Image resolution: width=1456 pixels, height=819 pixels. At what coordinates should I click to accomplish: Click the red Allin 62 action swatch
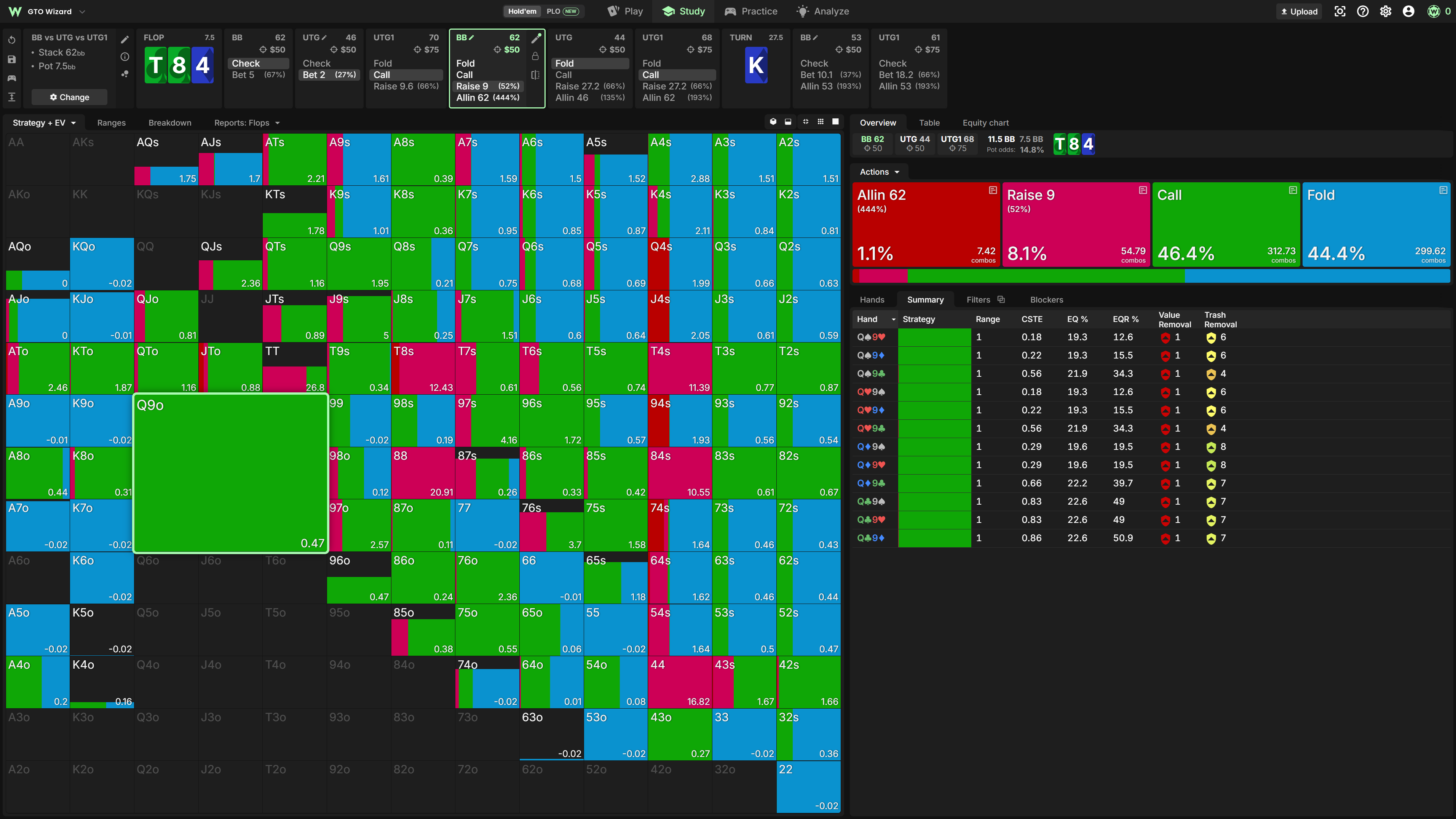point(926,224)
